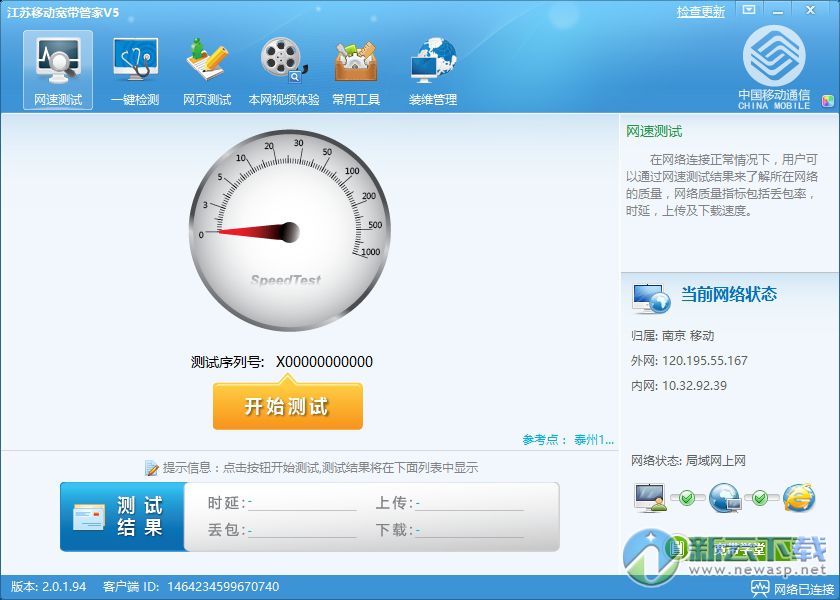Click the 当前网络状态 monitor globe icon

click(651, 298)
